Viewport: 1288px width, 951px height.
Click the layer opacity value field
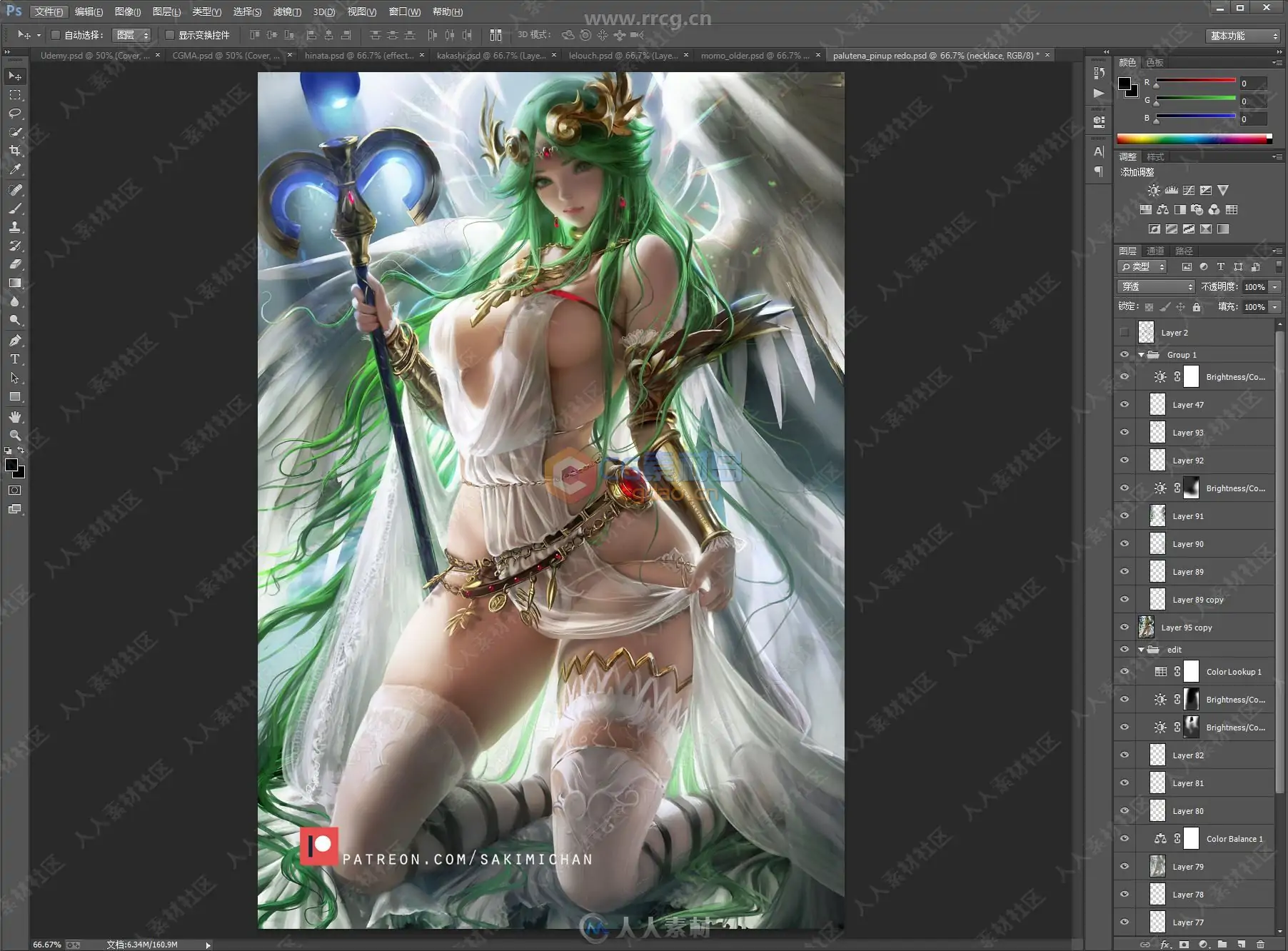tap(1254, 287)
